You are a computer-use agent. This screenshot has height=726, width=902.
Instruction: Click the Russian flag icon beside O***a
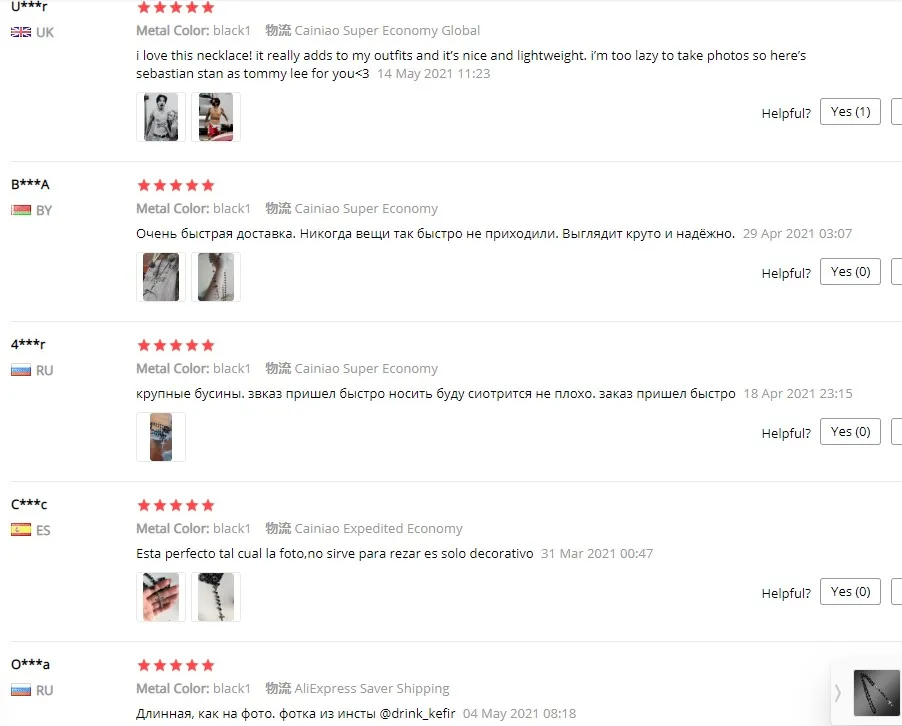[x=21, y=690]
